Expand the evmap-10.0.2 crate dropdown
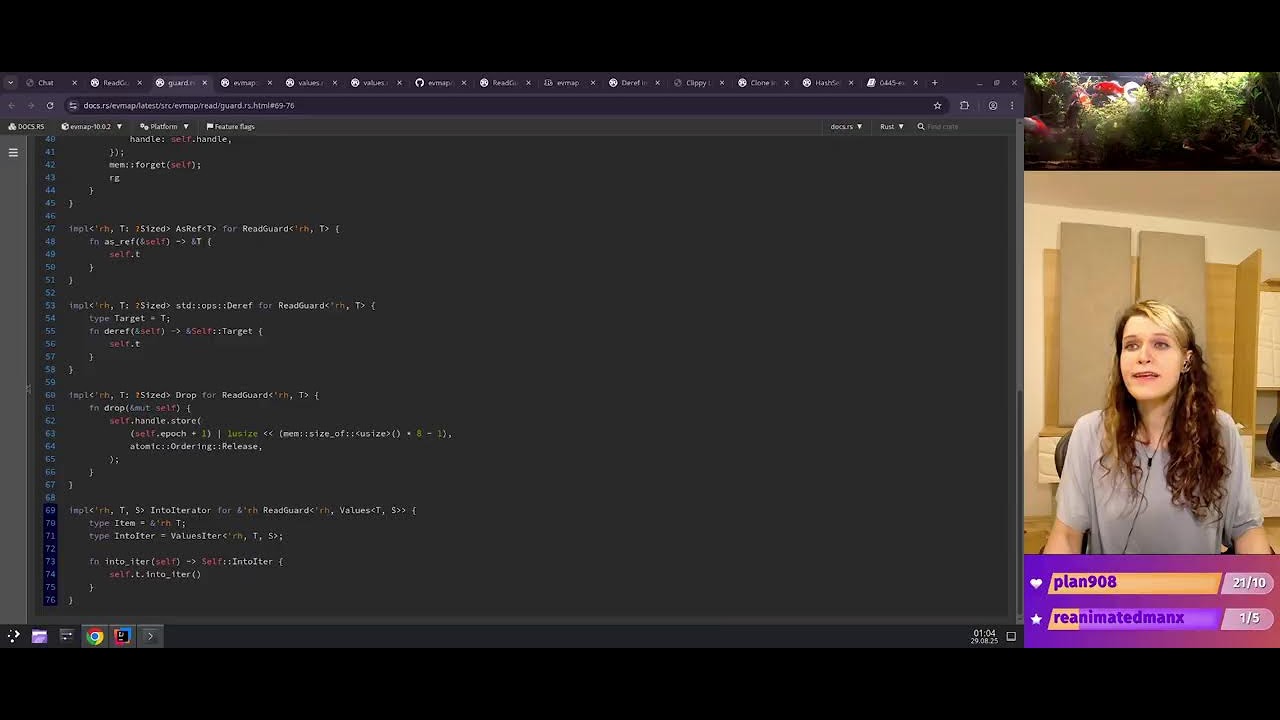This screenshot has height=720, width=1280. click(91, 127)
